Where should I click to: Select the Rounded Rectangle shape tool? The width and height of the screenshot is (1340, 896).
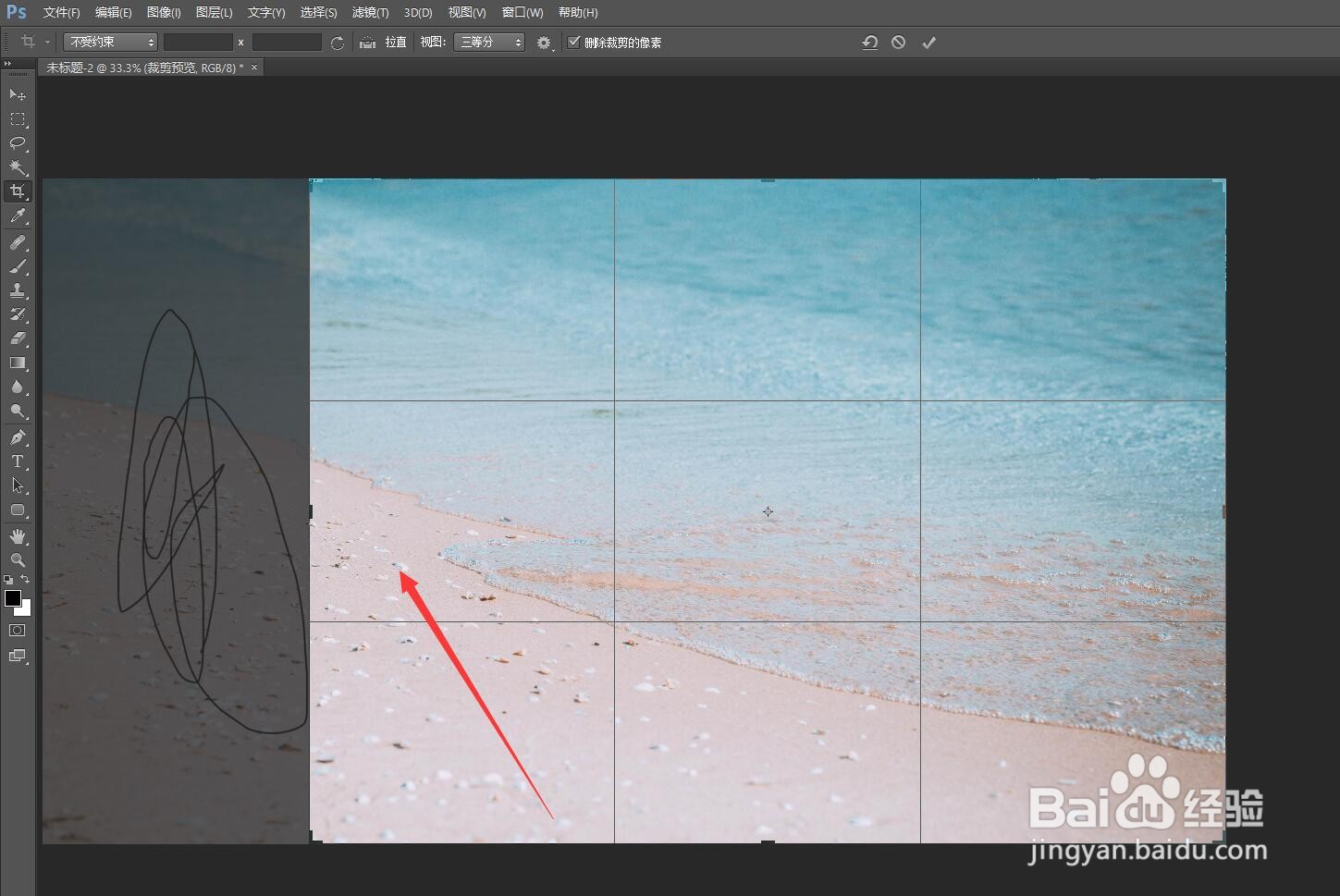17,509
